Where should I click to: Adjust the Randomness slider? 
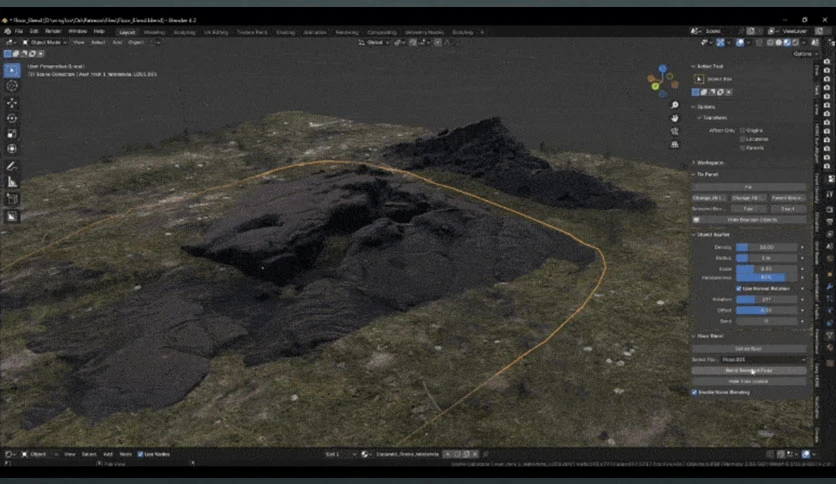point(767,278)
